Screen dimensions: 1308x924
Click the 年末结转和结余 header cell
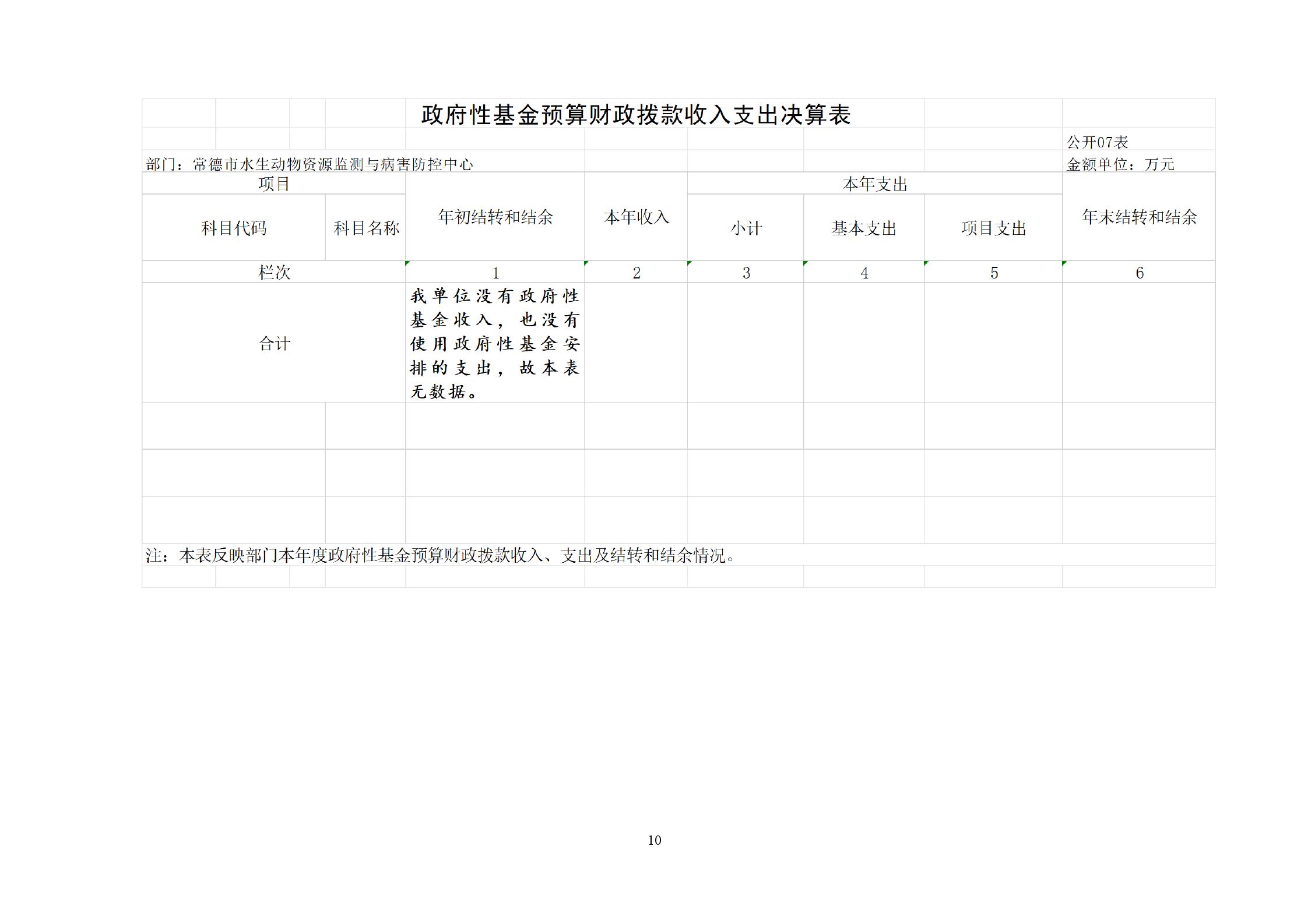point(1139,217)
